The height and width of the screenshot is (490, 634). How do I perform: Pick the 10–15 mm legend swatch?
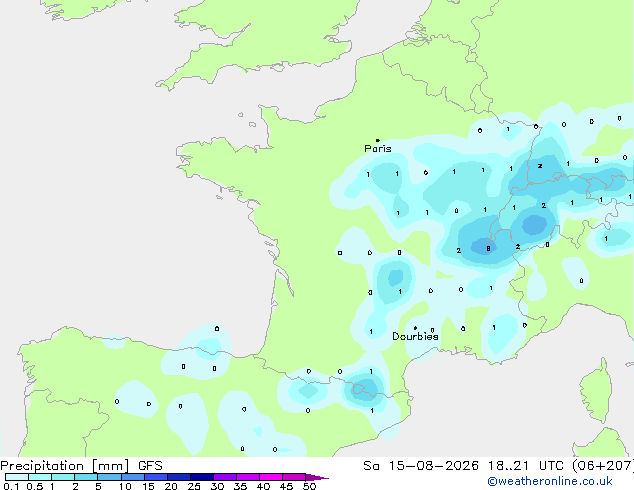[133, 477]
